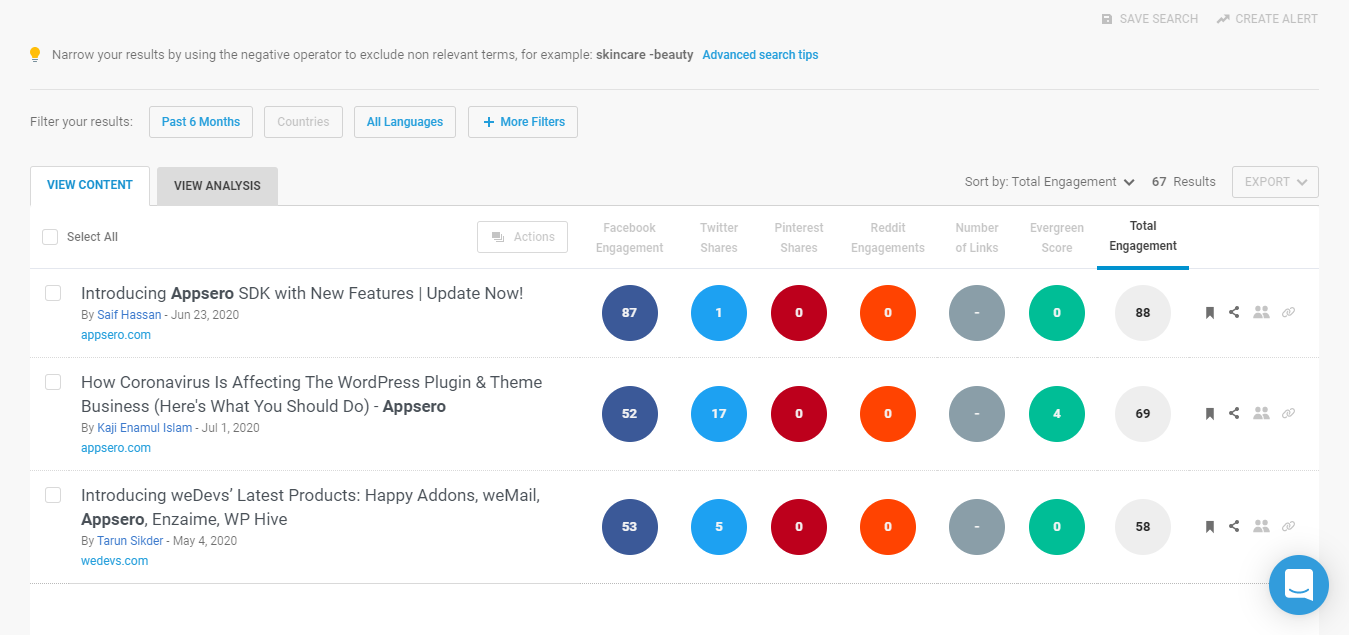Screen dimensions: 1349x635
Task: Open the blue chat support bubble
Action: [x=1298, y=585]
